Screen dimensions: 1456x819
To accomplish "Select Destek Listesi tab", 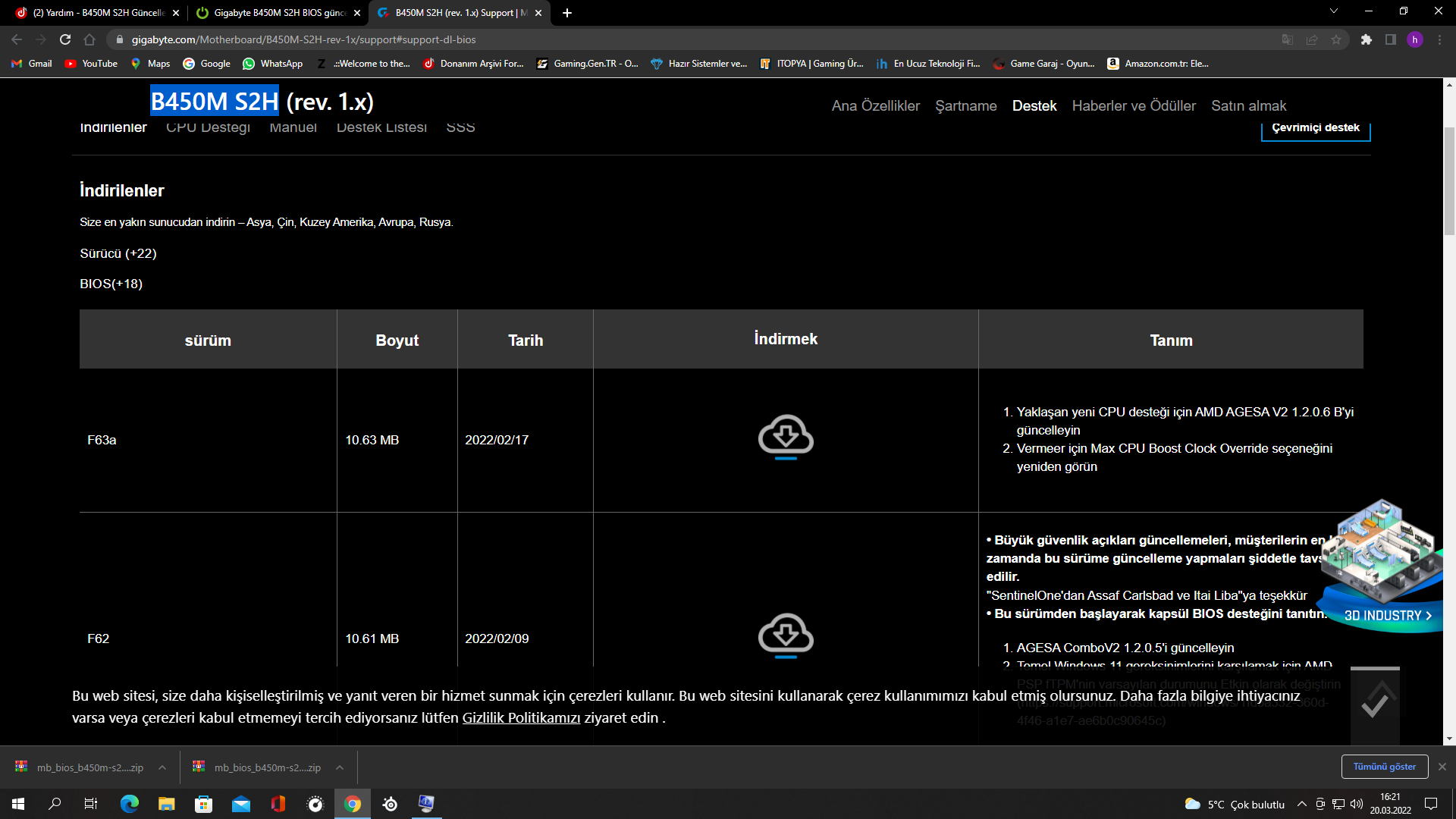I will point(381,127).
